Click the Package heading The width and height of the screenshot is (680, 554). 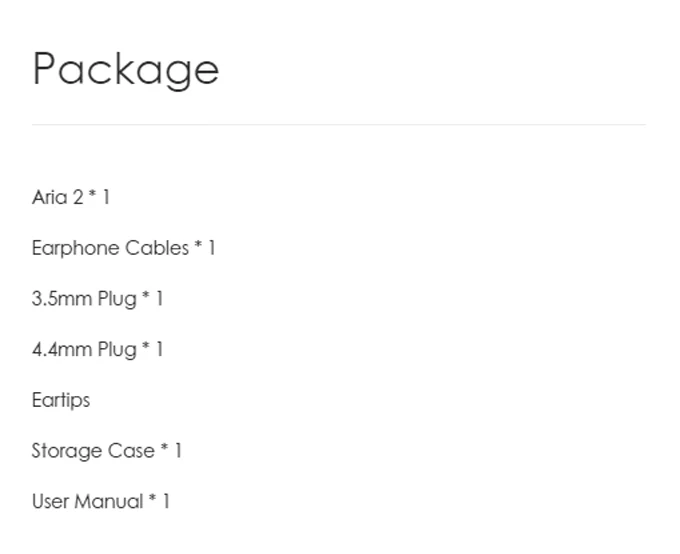tap(125, 70)
